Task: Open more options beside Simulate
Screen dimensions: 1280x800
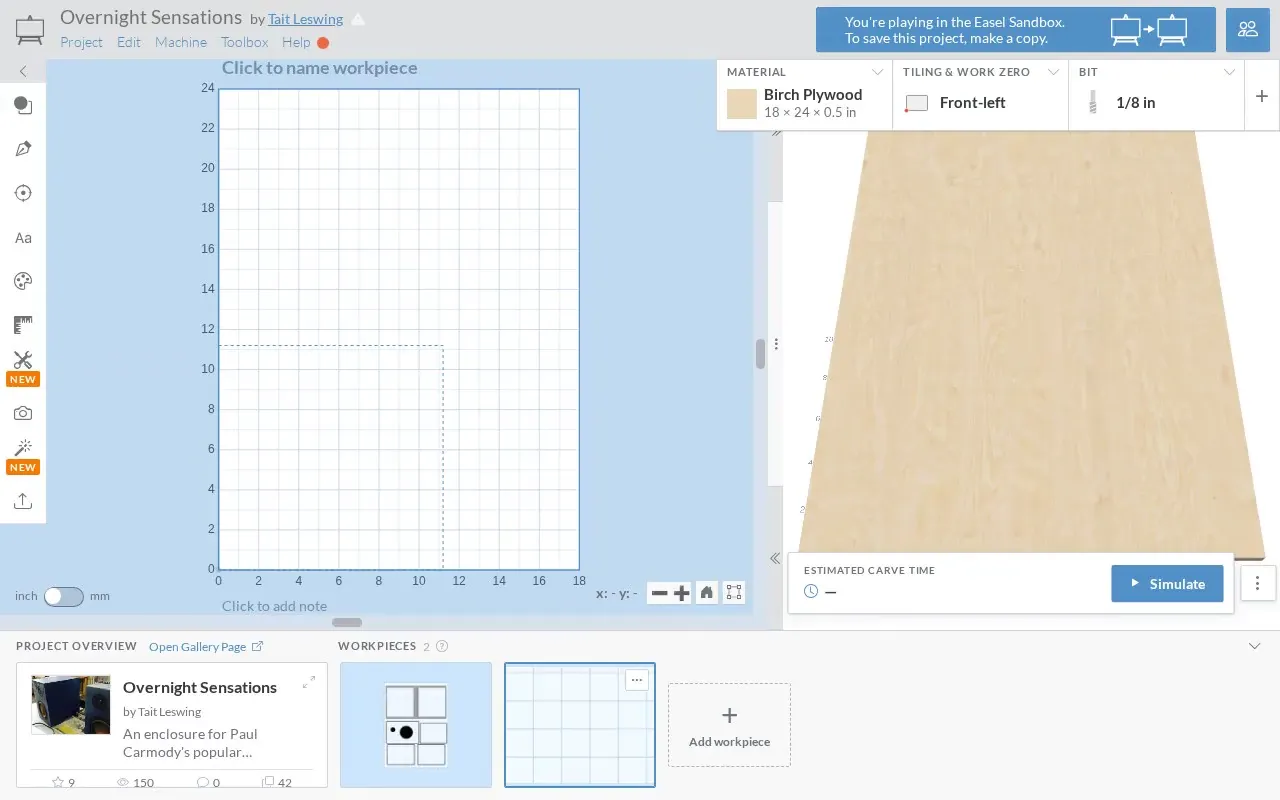Action: coord(1258,584)
